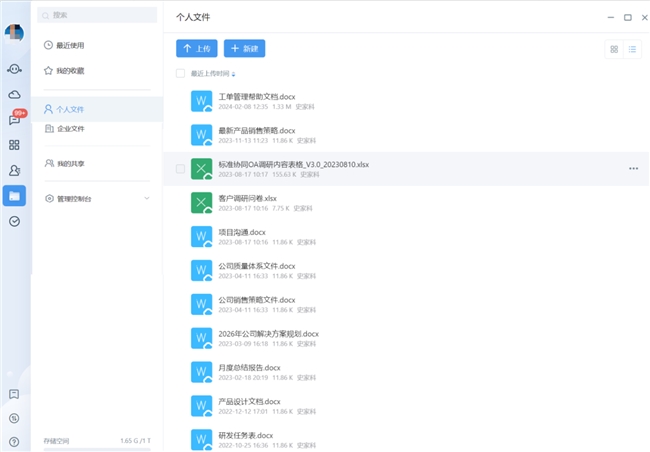Click the user avatar in the sidebar
Image resolution: width=650 pixels, height=452 pixels.
tap(14, 32)
